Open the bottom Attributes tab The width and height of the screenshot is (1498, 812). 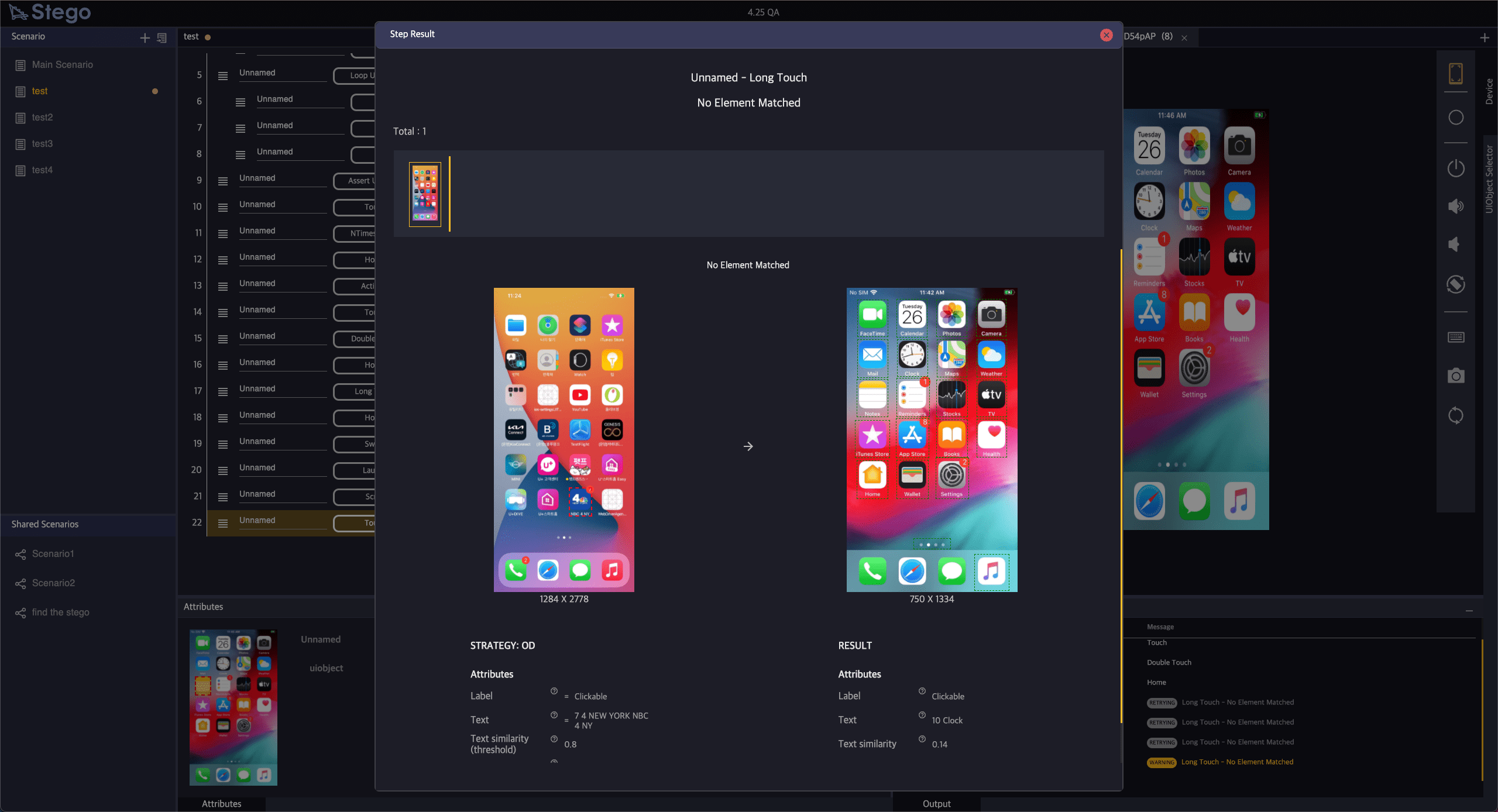point(221,804)
